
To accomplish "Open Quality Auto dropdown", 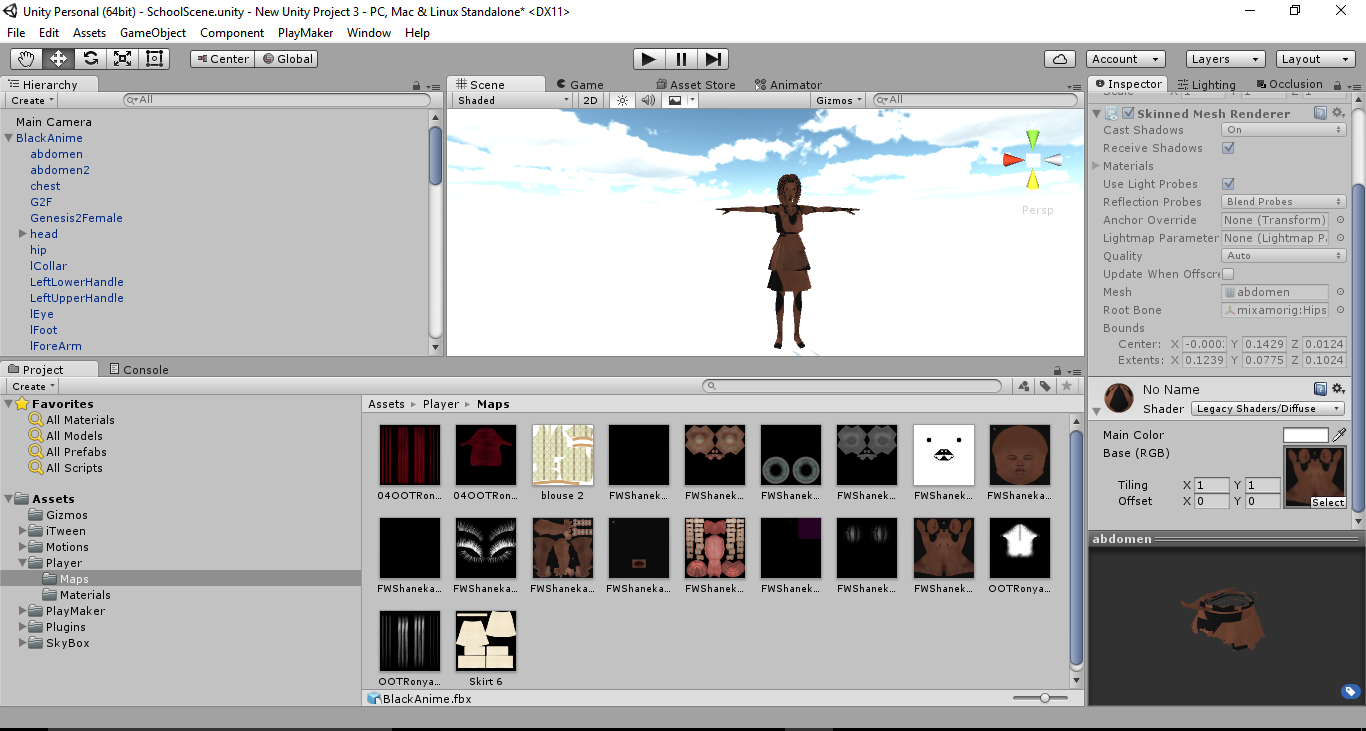I will click(x=1284, y=256).
